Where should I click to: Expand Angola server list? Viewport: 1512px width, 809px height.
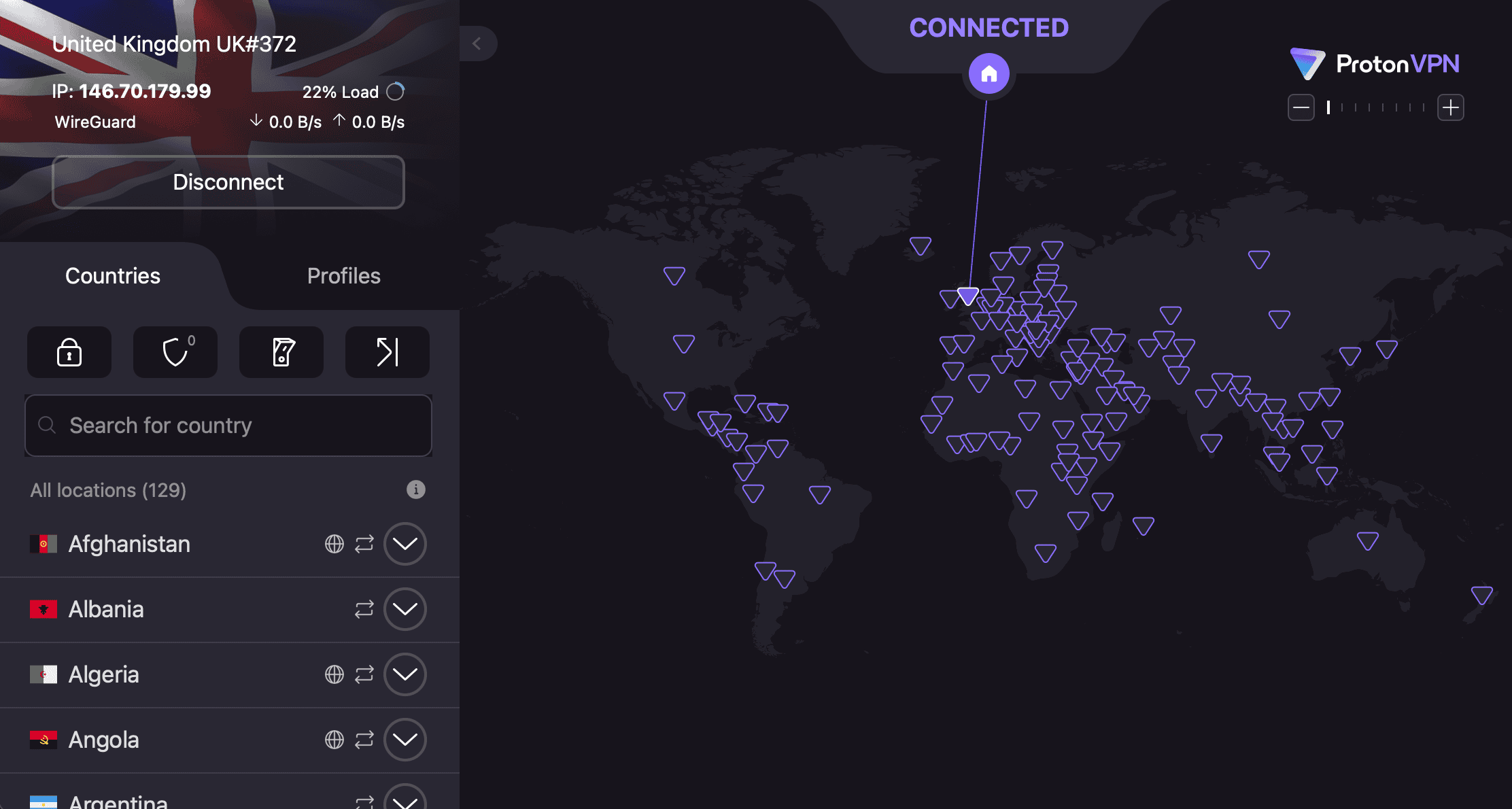[405, 740]
